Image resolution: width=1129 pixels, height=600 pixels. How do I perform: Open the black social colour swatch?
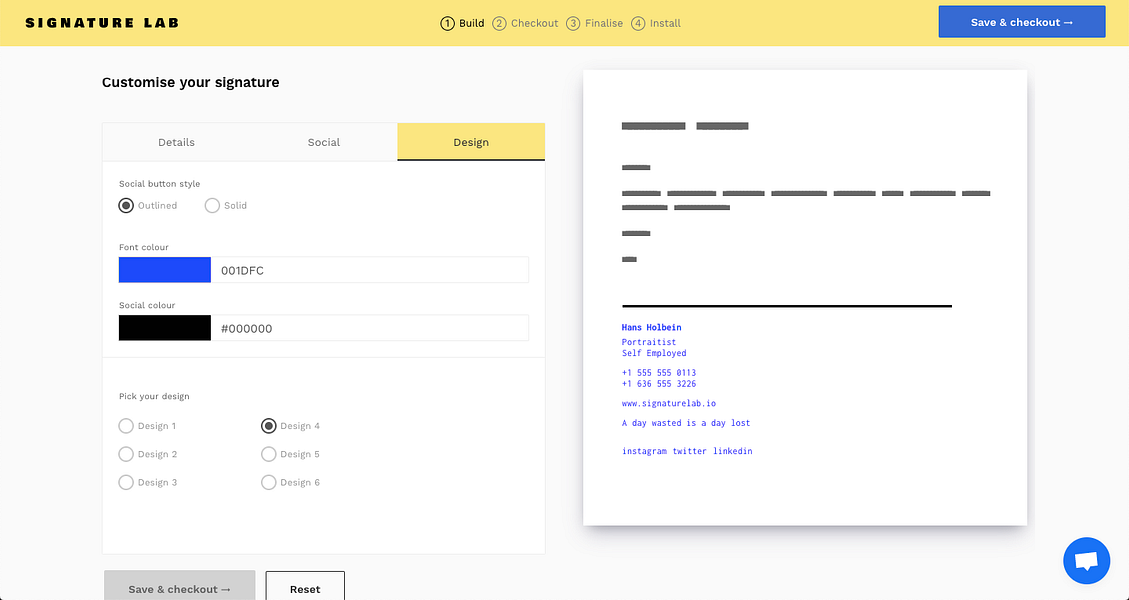[x=165, y=328]
